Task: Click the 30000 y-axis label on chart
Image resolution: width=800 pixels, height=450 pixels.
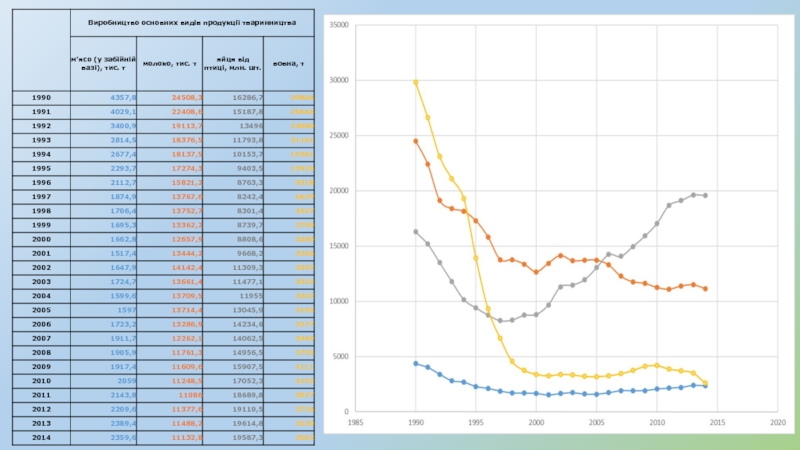Action: 339,80
